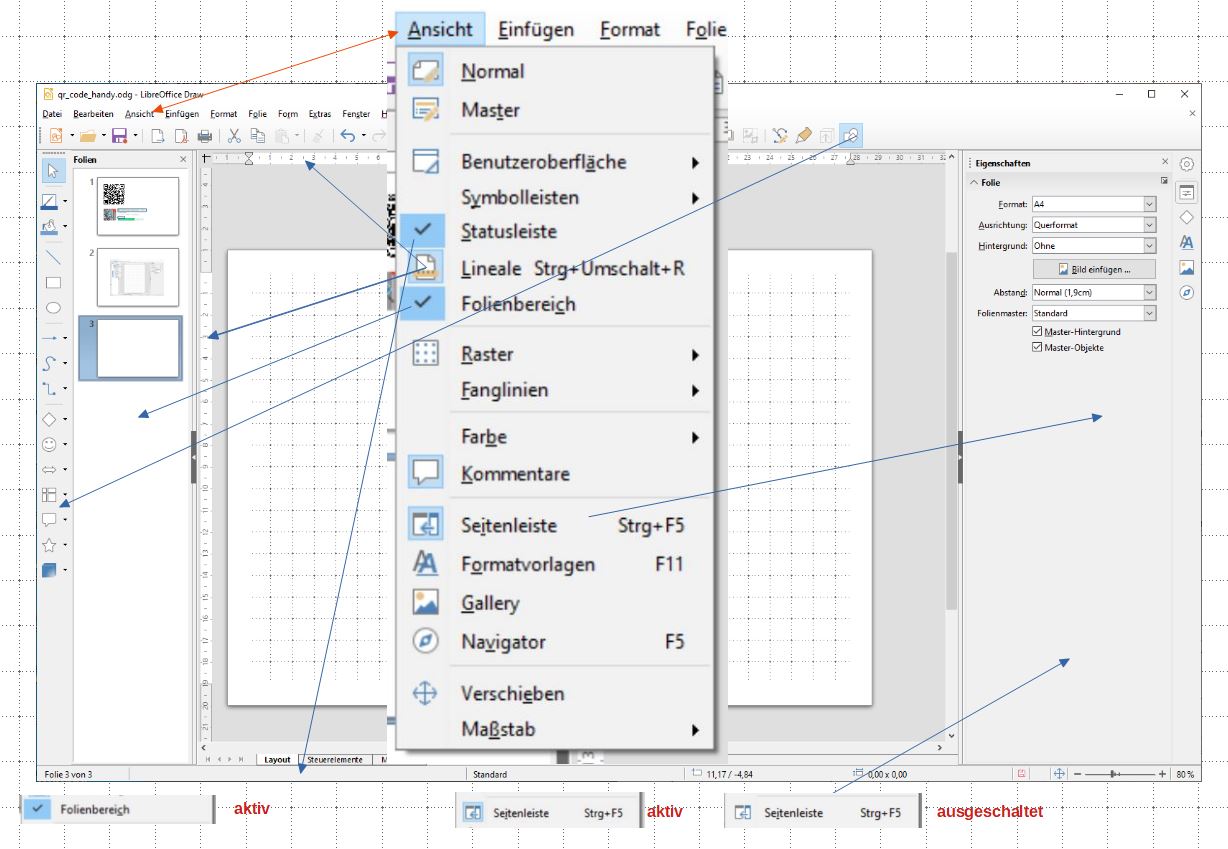The image size is (1228, 849).
Task: Click the Cut scissors icon
Action: coord(234,136)
